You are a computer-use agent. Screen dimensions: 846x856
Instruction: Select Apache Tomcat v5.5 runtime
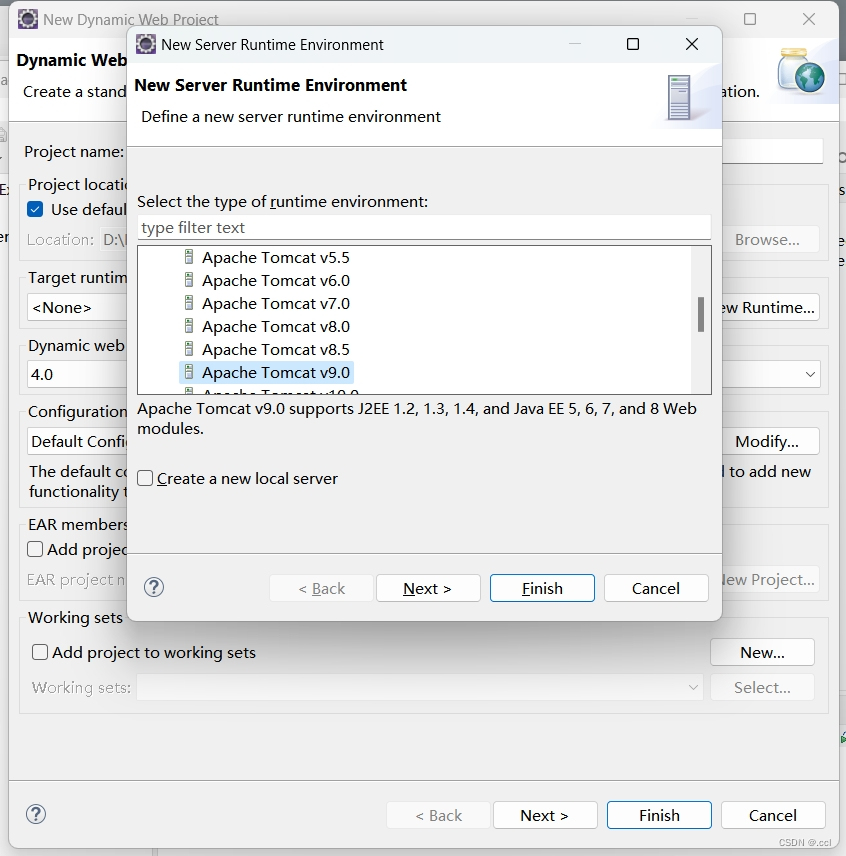pos(276,258)
